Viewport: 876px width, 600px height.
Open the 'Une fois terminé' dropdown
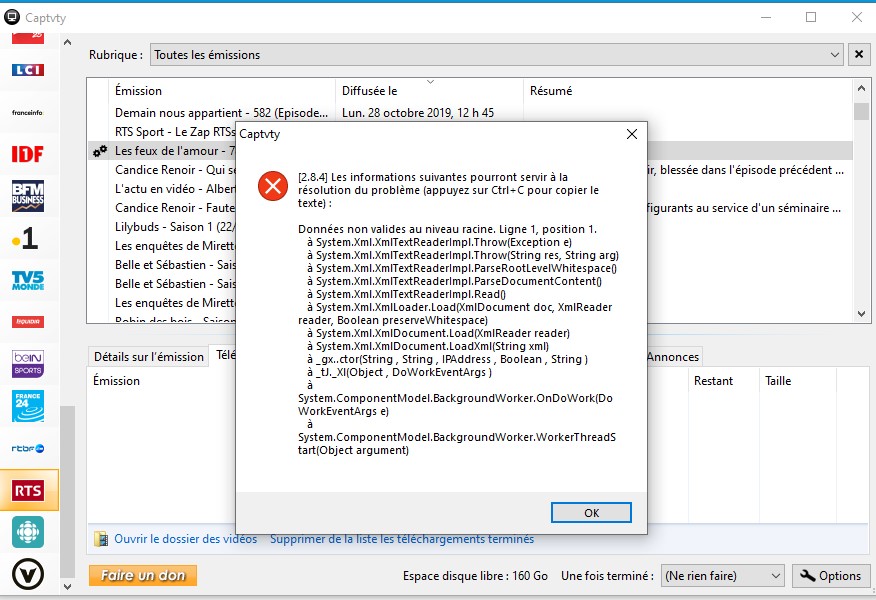tap(723, 576)
